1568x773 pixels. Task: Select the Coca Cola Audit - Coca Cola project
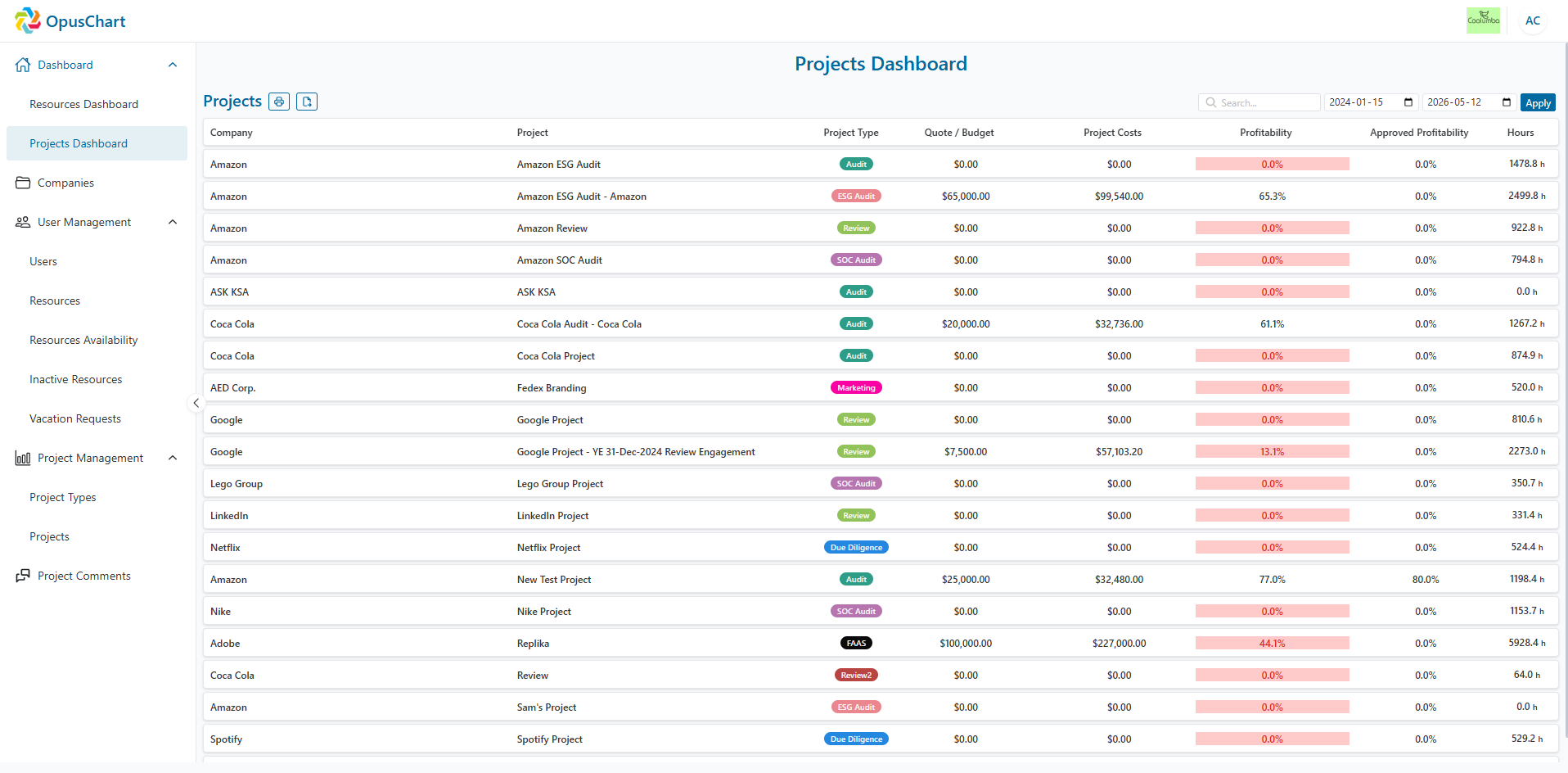pos(881,324)
